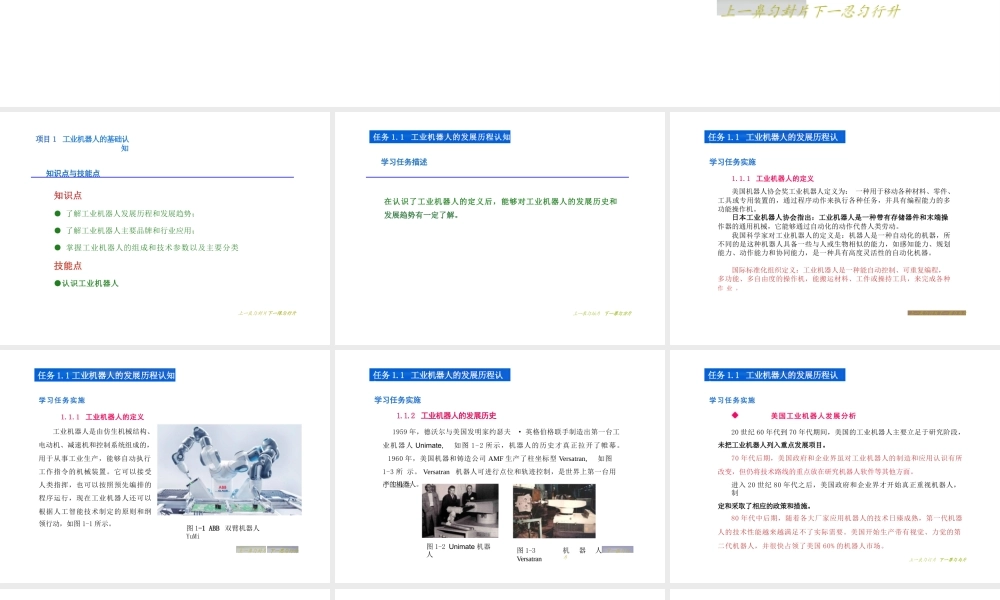1000x600 pixels.
Task: Click the bold line 定和采取了相应的政策和措施
Action: [764, 506]
